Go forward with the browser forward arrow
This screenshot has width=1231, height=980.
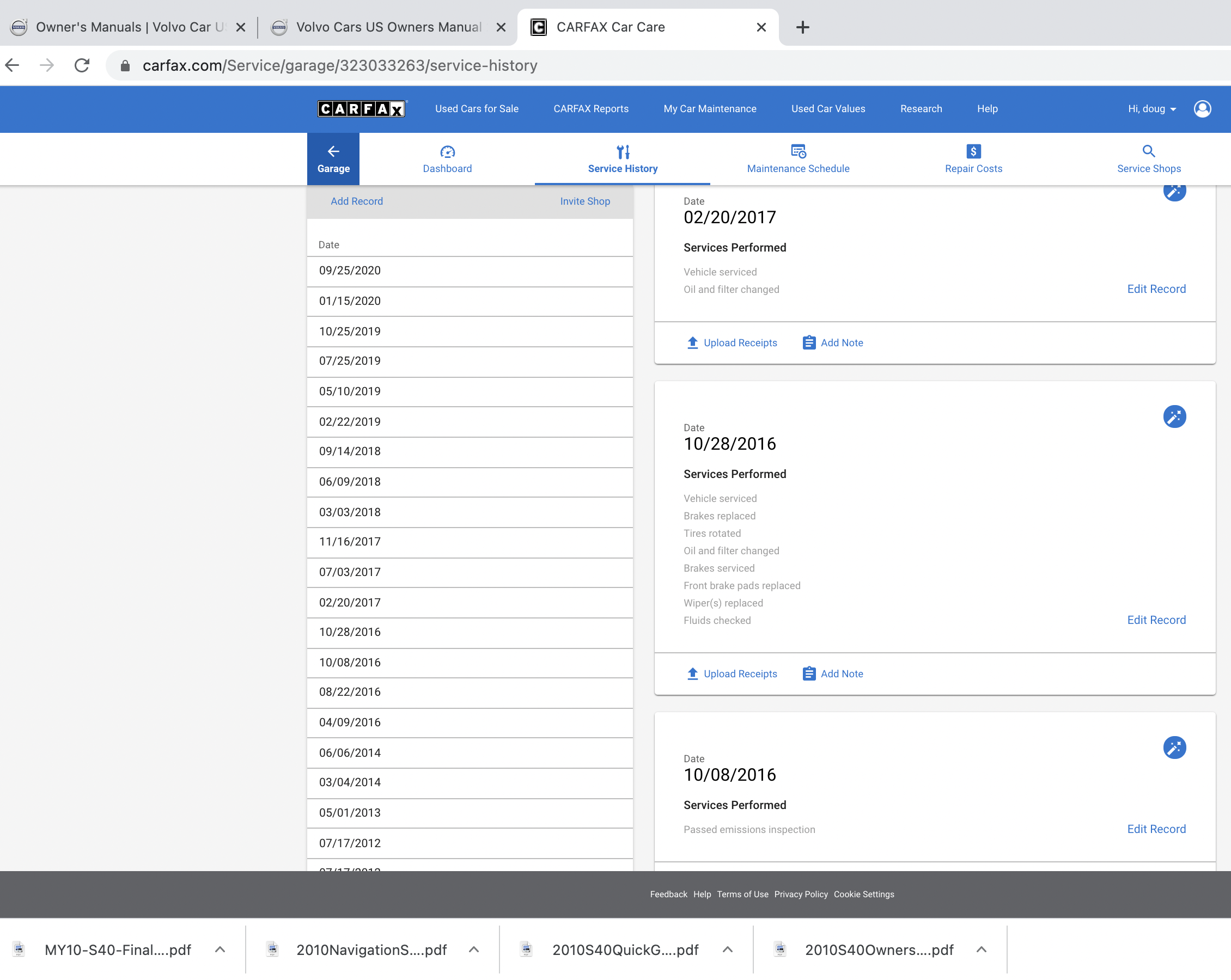(x=47, y=66)
